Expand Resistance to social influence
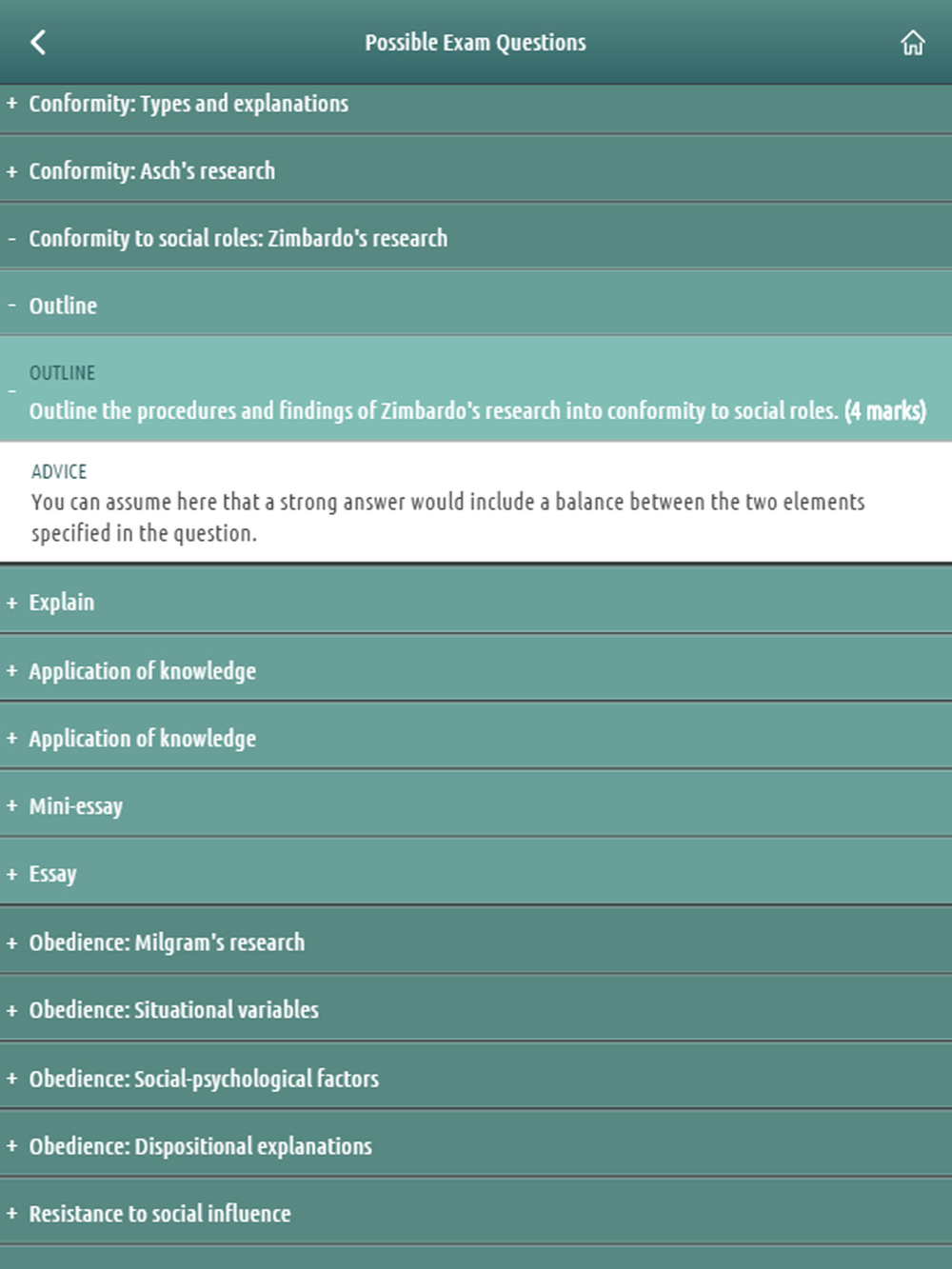 pos(476,1214)
